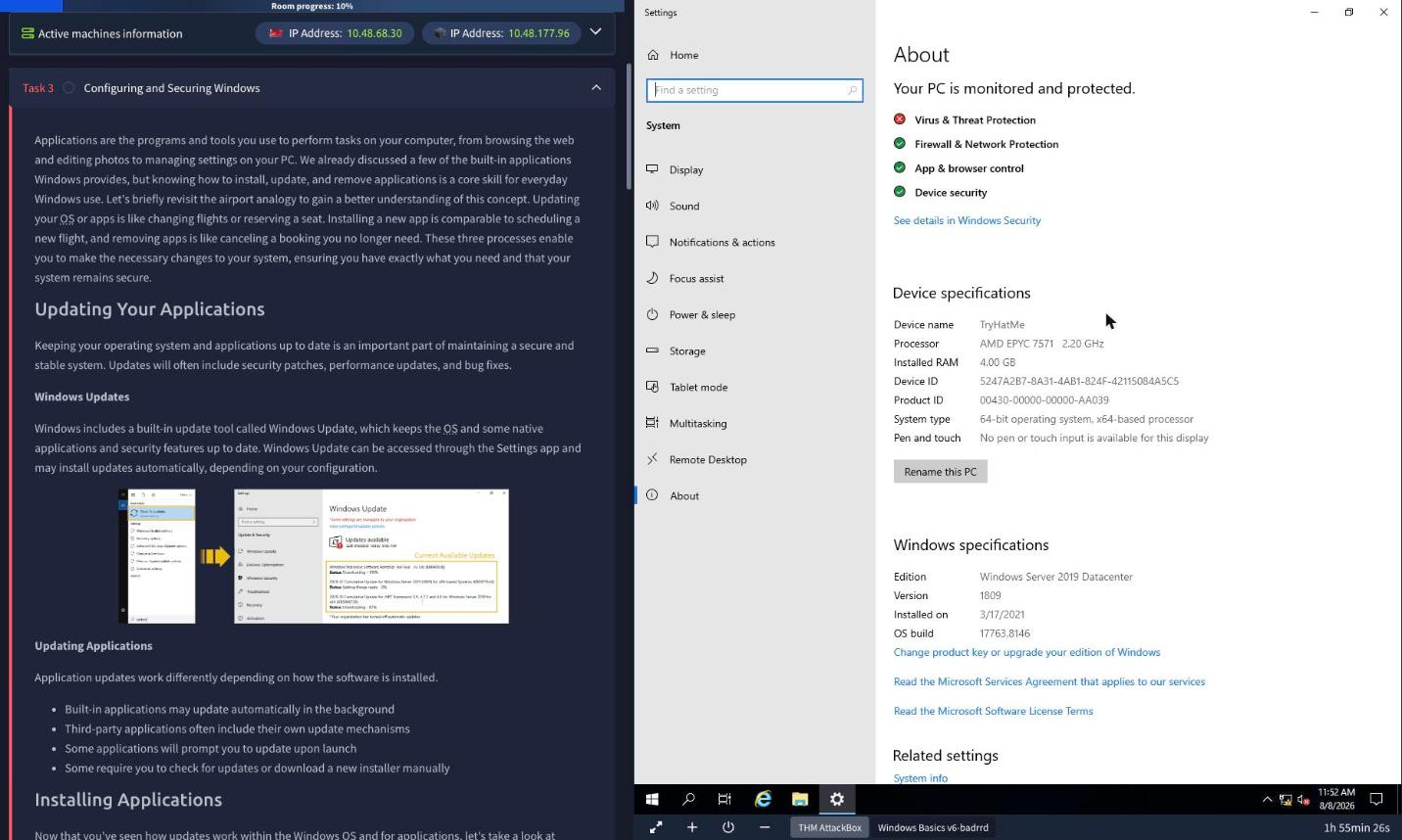Screen dimensions: 1402x840
Task: Select Settings gear icon in taskbar
Action: [837, 799]
